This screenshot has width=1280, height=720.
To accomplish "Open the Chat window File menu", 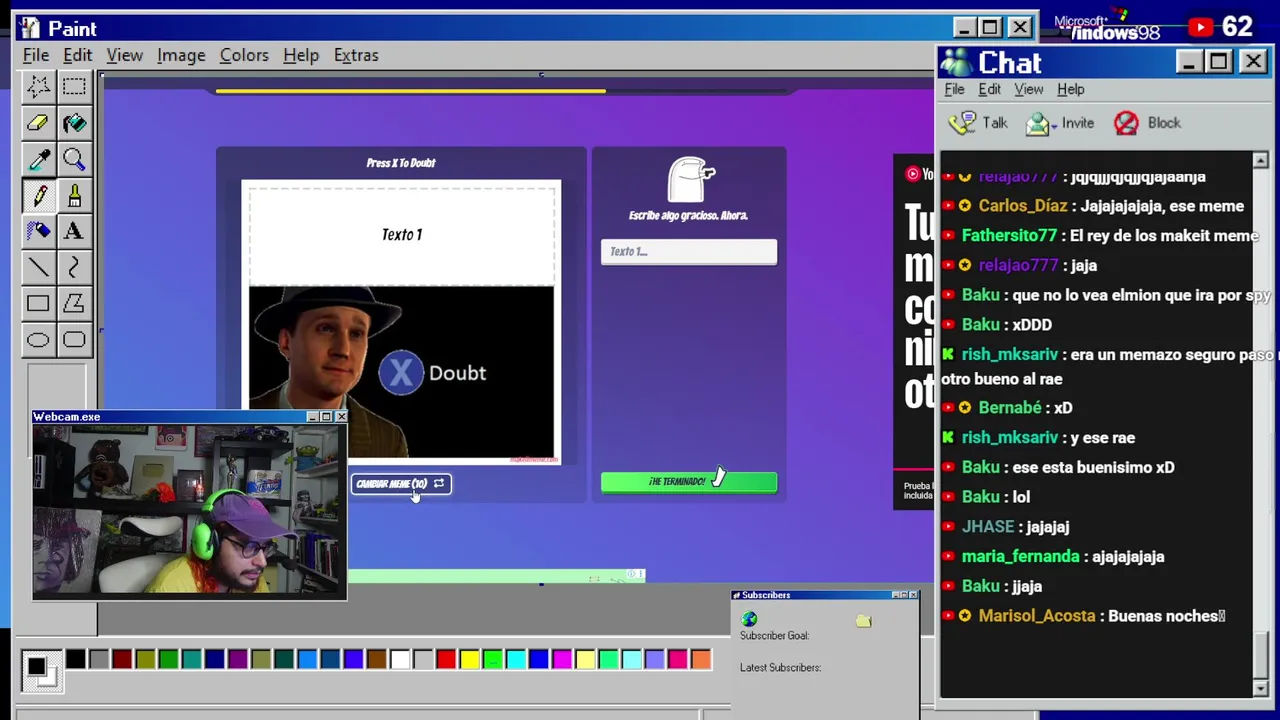I will [x=954, y=89].
